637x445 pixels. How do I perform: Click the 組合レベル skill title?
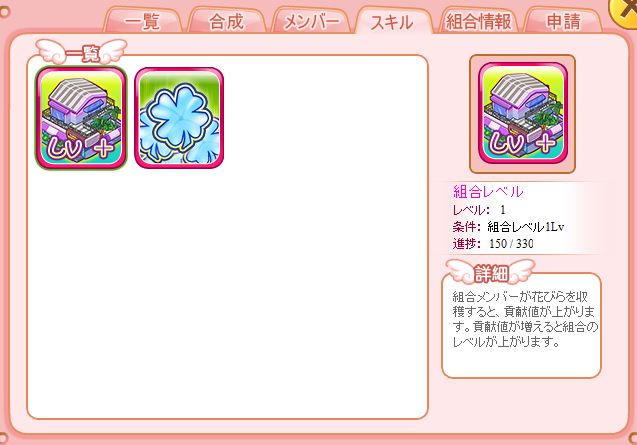(488, 191)
